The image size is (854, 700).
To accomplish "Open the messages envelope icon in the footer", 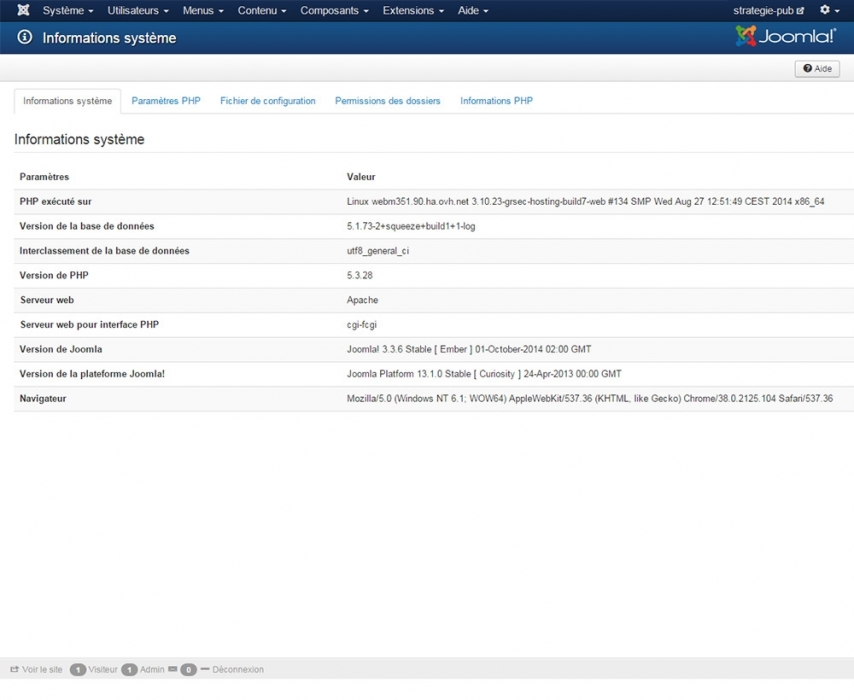I will point(173,669).
